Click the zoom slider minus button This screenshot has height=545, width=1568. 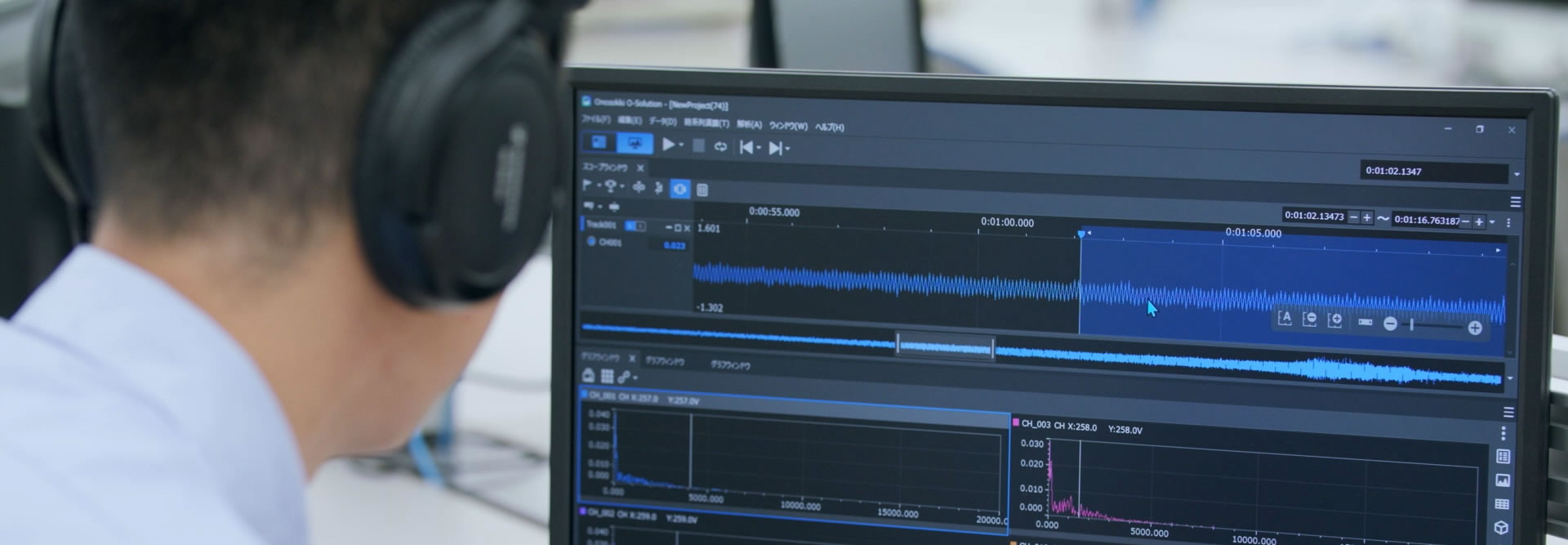1390,324
